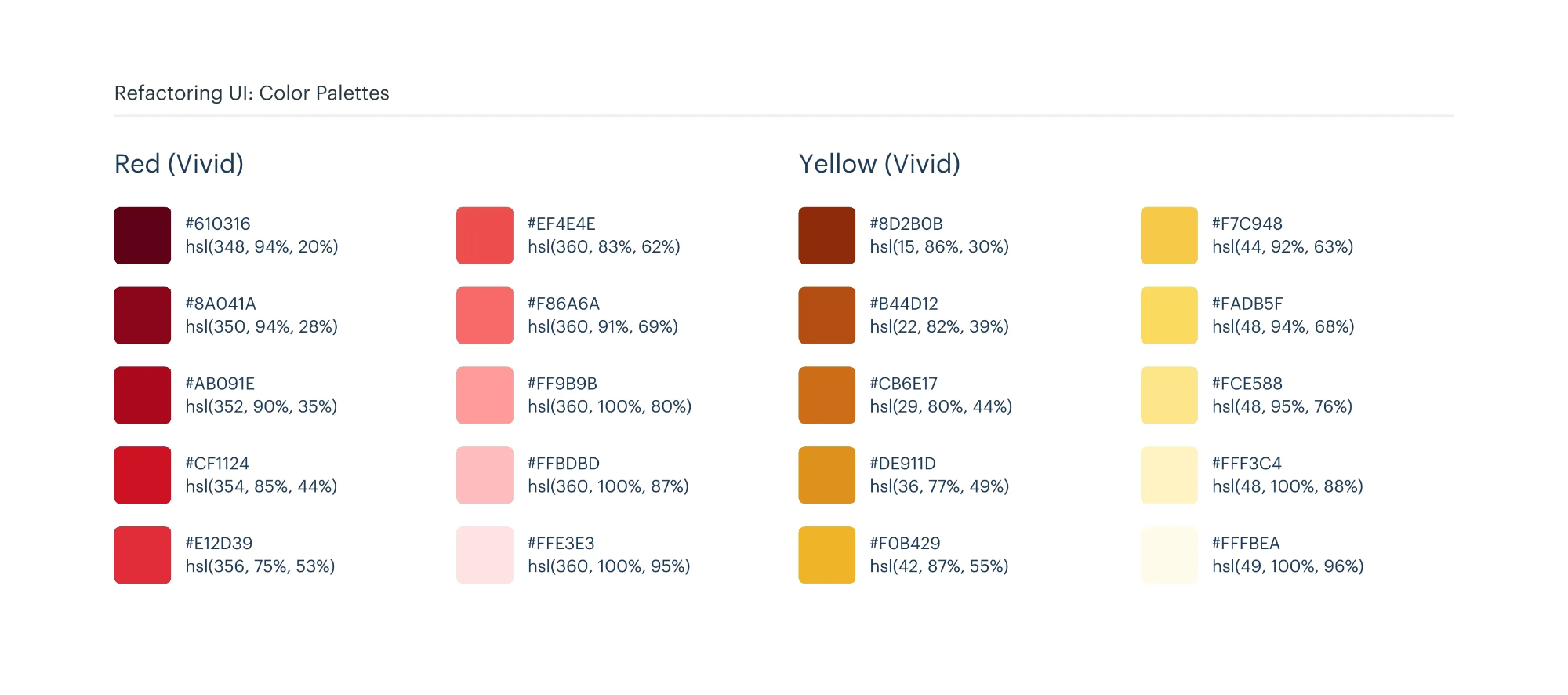Click the #DE911D amber swatch
The width and height of the screenshot is (1568, 695).
[827, 475]
